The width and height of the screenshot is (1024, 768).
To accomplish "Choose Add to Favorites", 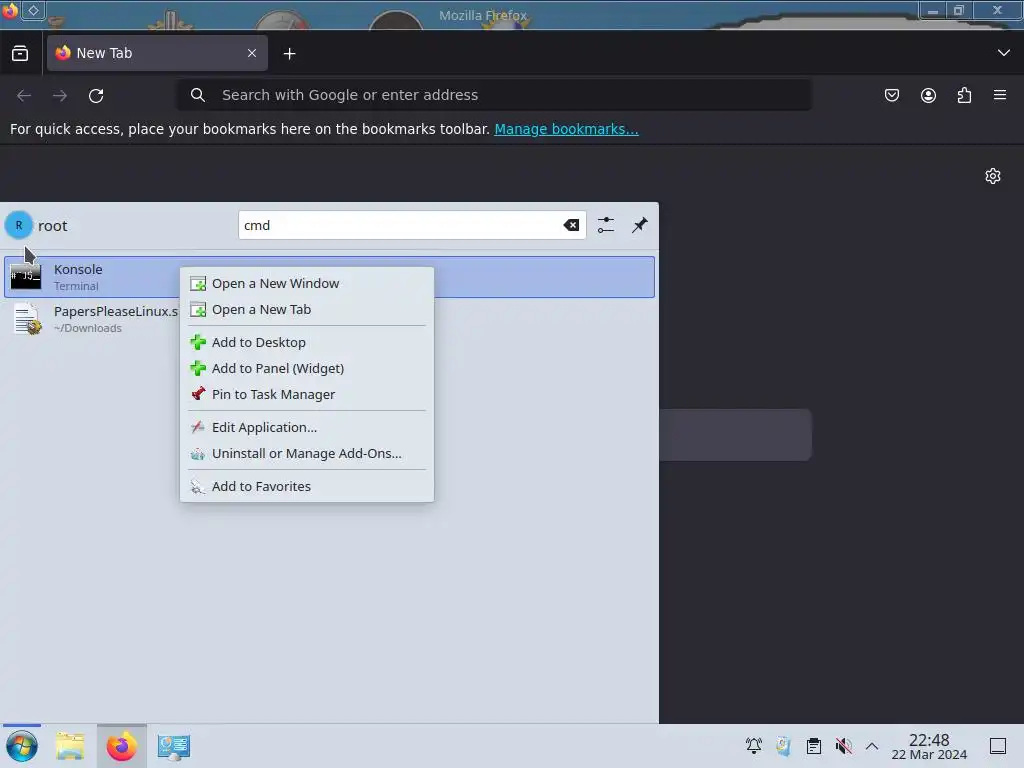I will click(307, 487).
